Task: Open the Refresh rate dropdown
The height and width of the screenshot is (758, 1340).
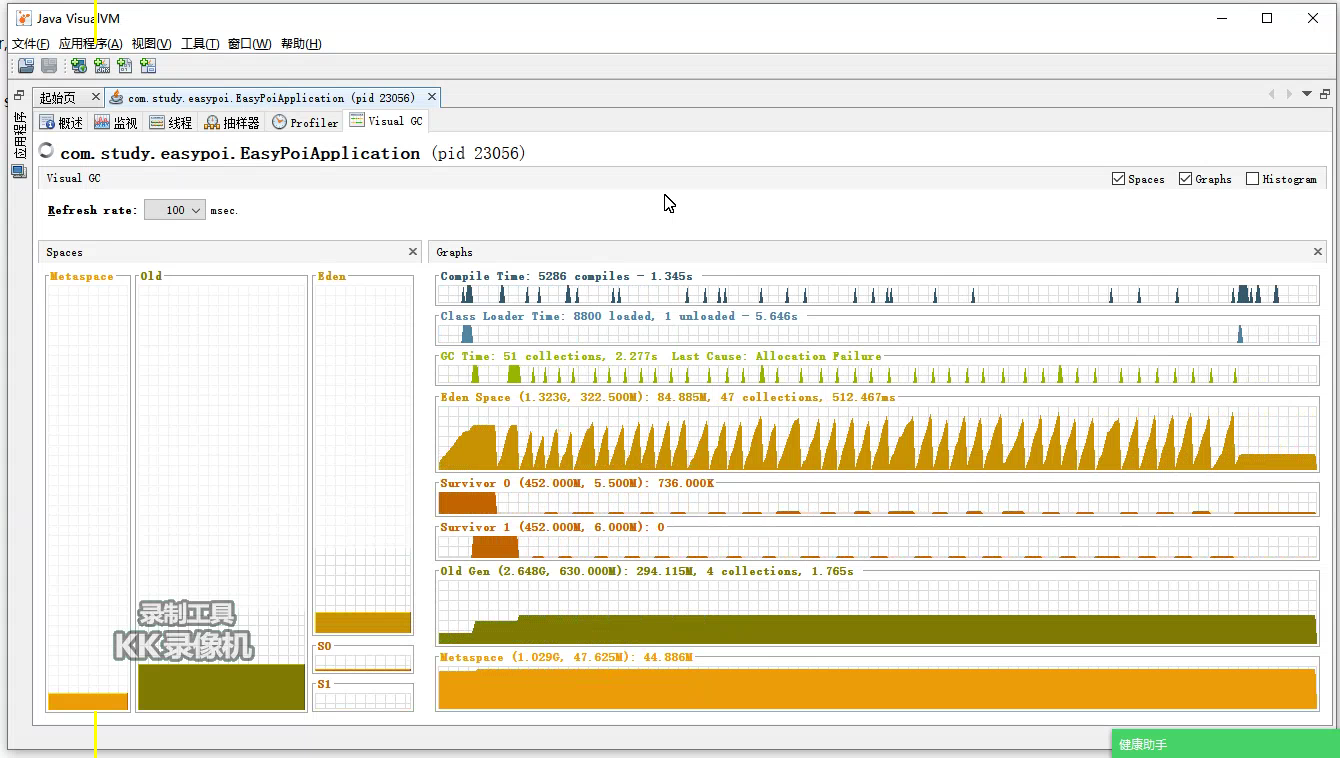Action: [175, 210]
